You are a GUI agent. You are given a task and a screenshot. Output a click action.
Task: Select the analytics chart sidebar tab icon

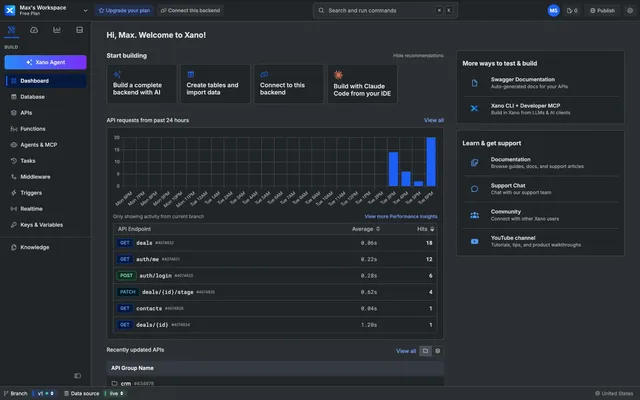tap(57, 30)
